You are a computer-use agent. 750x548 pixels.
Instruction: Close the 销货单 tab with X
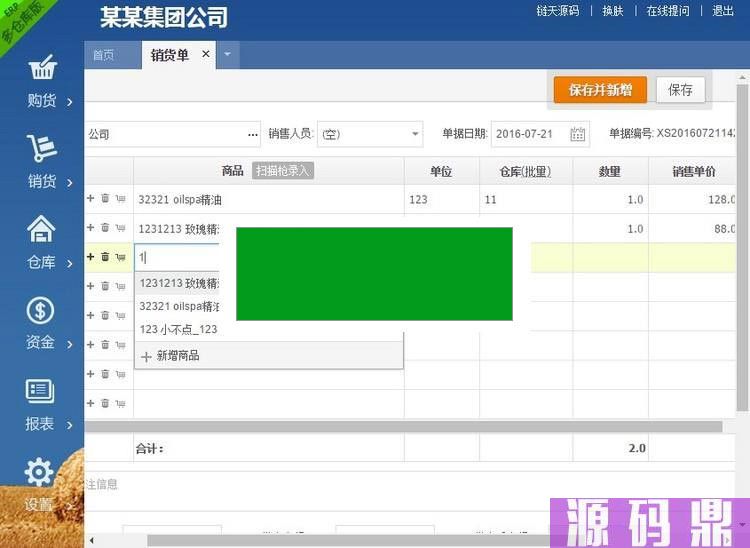(206, 54)
